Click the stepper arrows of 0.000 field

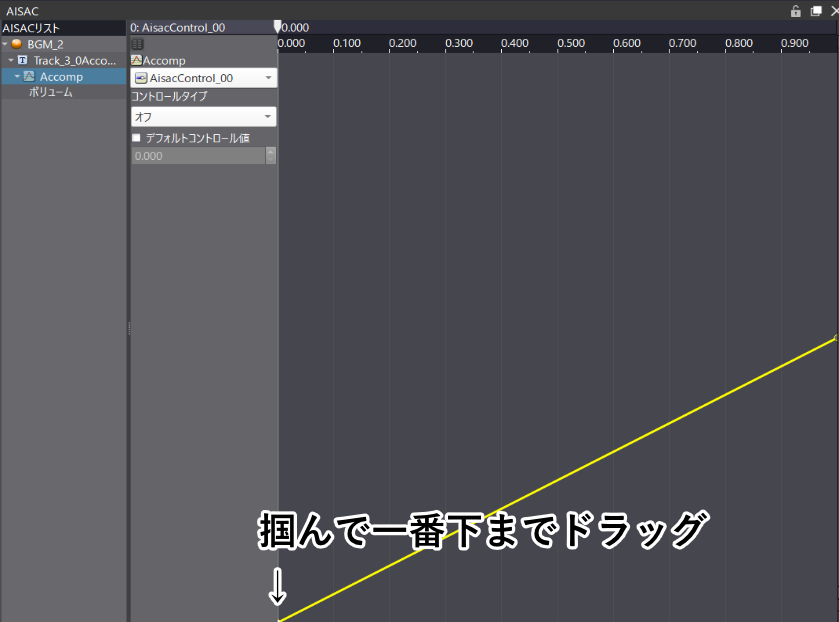click(x=271, y=156)
